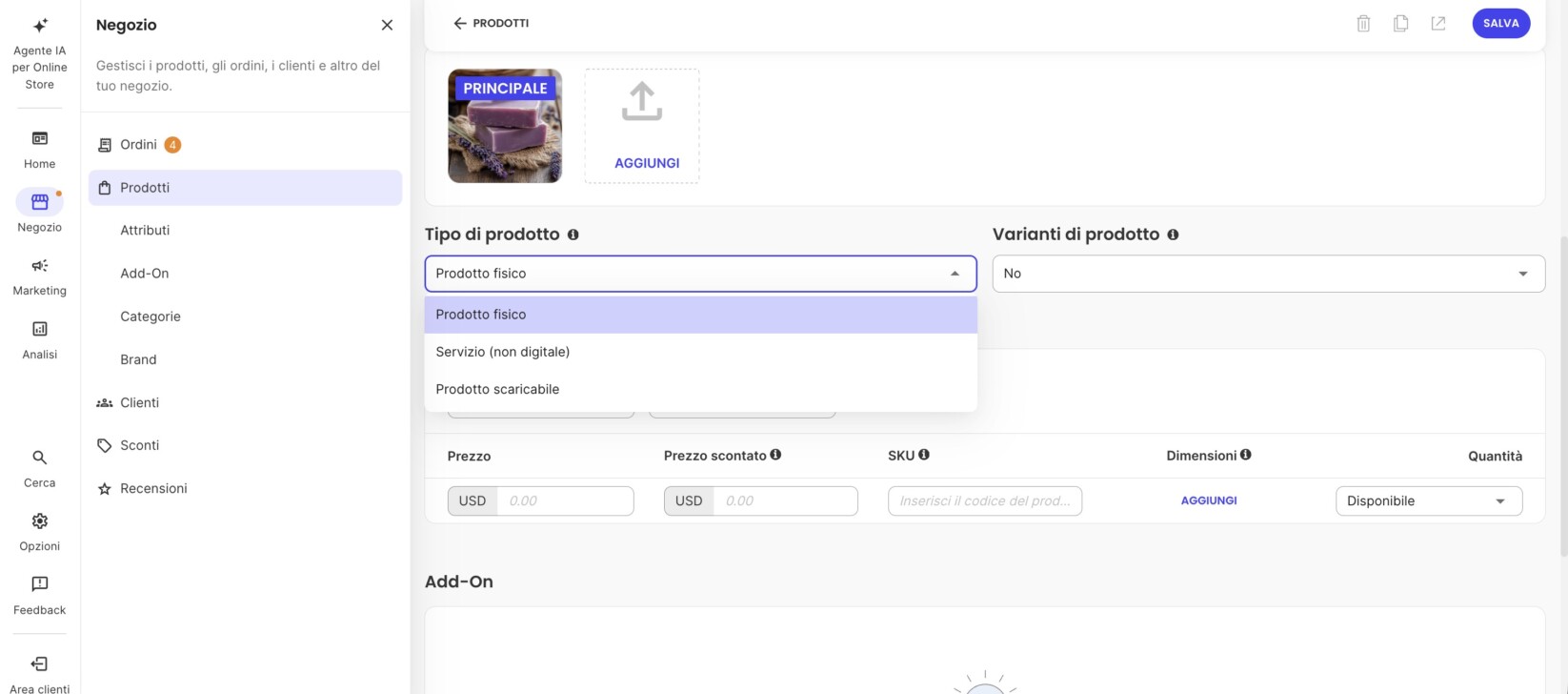Screen dimensions: 1568x694
Task: Open Prodotti in the sidebar
Action: tap(245, 188)
